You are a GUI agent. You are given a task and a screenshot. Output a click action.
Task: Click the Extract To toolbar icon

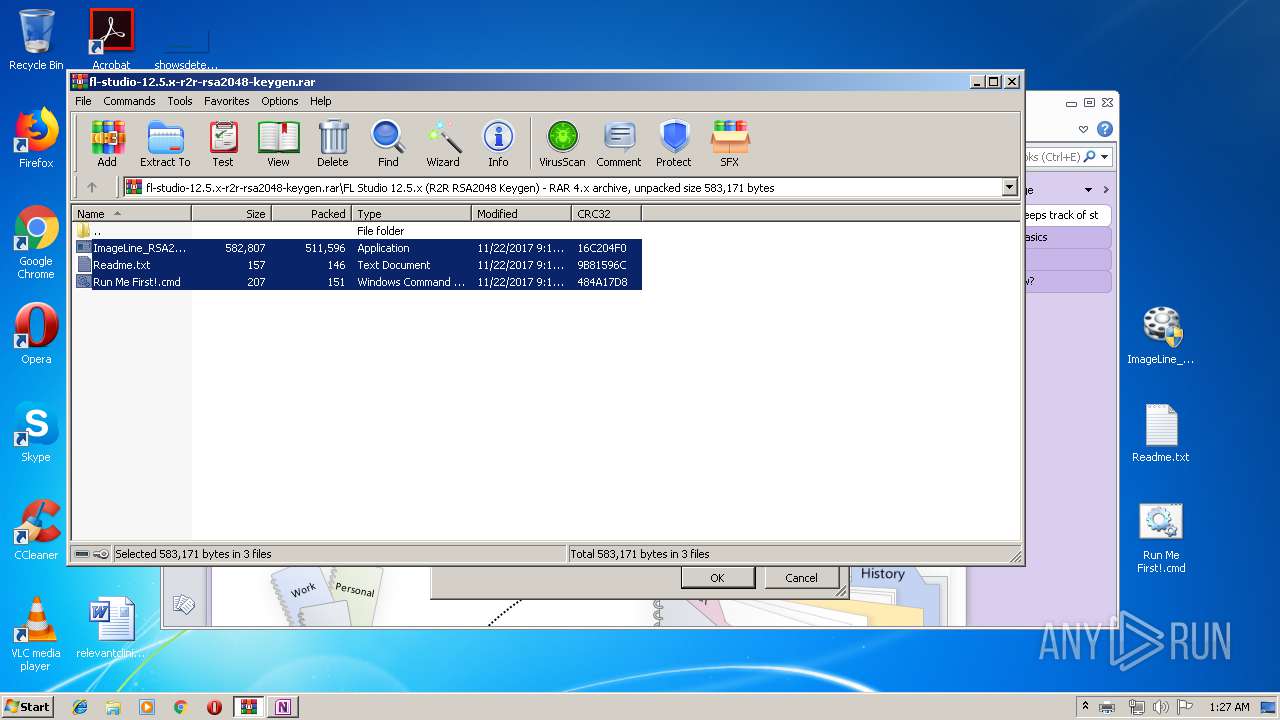coord(165,143)
